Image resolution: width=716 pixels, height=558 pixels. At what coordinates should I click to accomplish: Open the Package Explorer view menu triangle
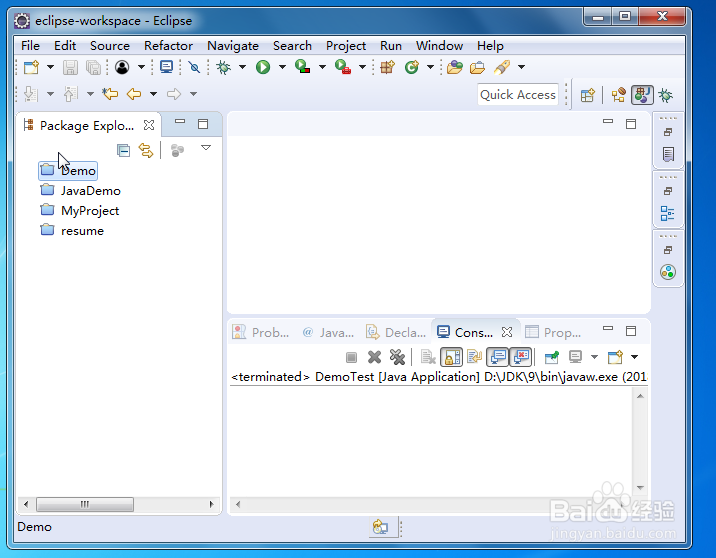[x=206, y=147]
